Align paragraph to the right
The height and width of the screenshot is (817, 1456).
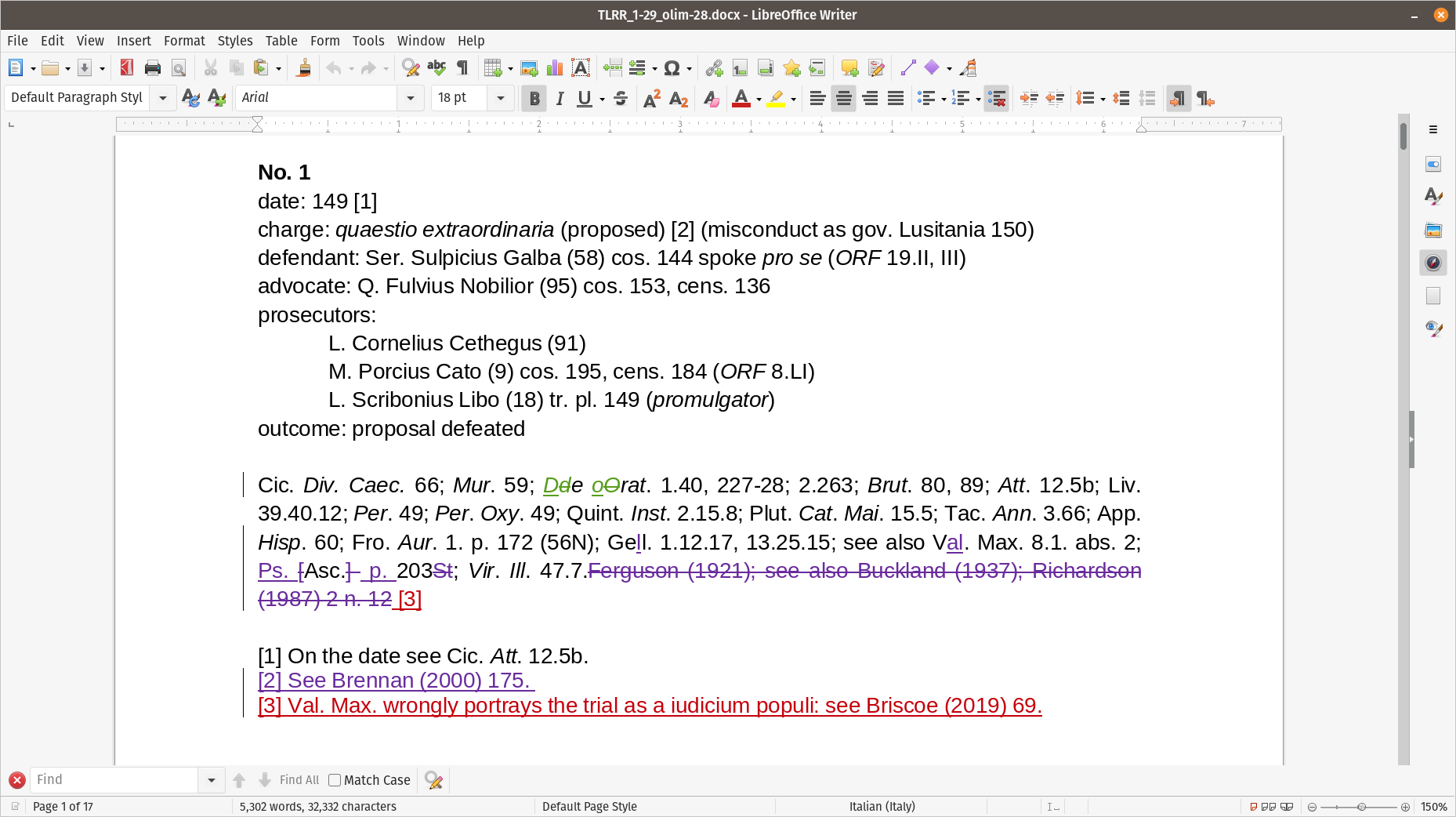click(x=870, y=98)
